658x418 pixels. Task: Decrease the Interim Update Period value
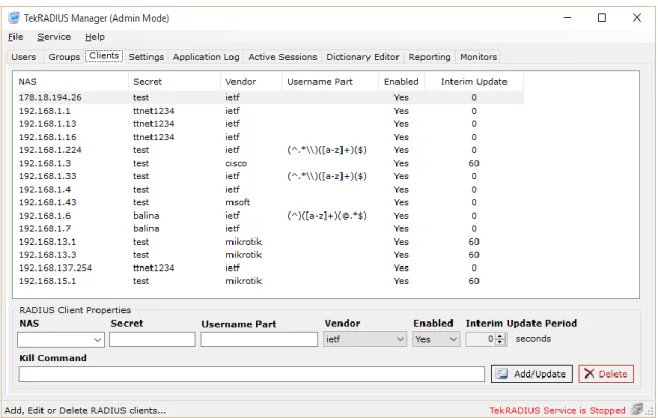(x=499, y=342)
